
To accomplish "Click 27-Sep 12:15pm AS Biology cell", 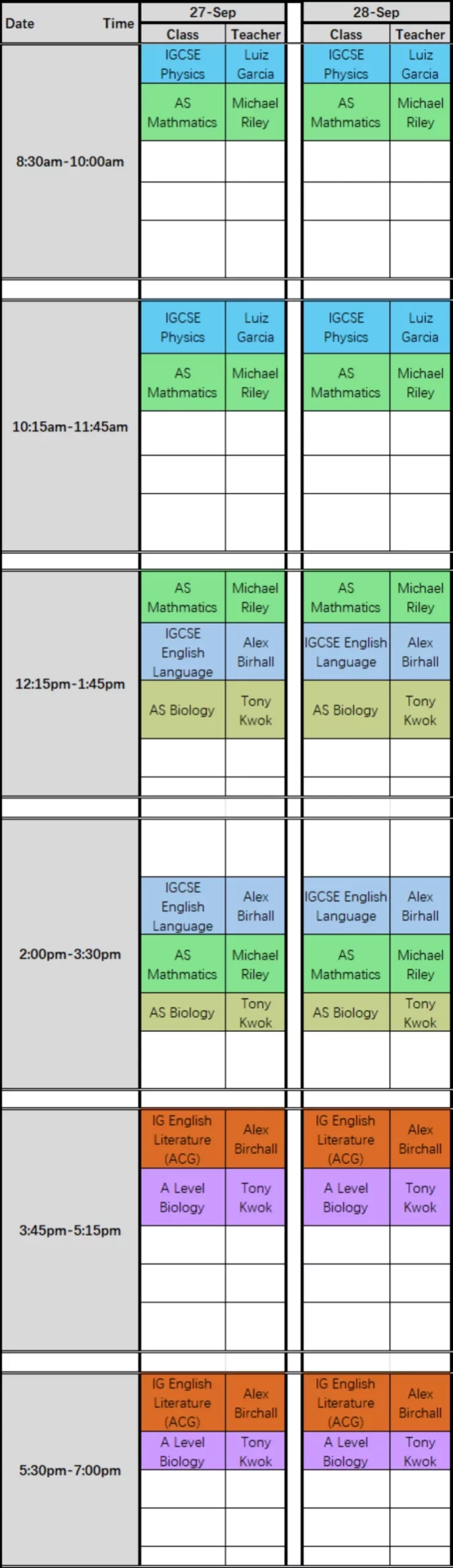I will tap(182, 710).
